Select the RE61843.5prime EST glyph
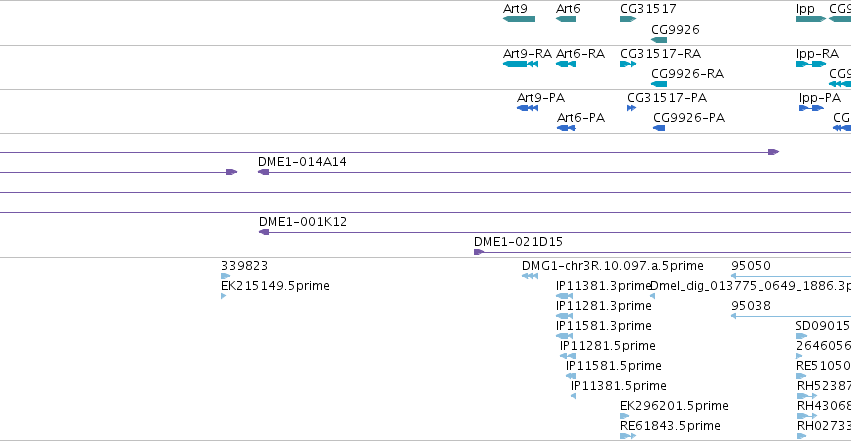 (628, 436)
